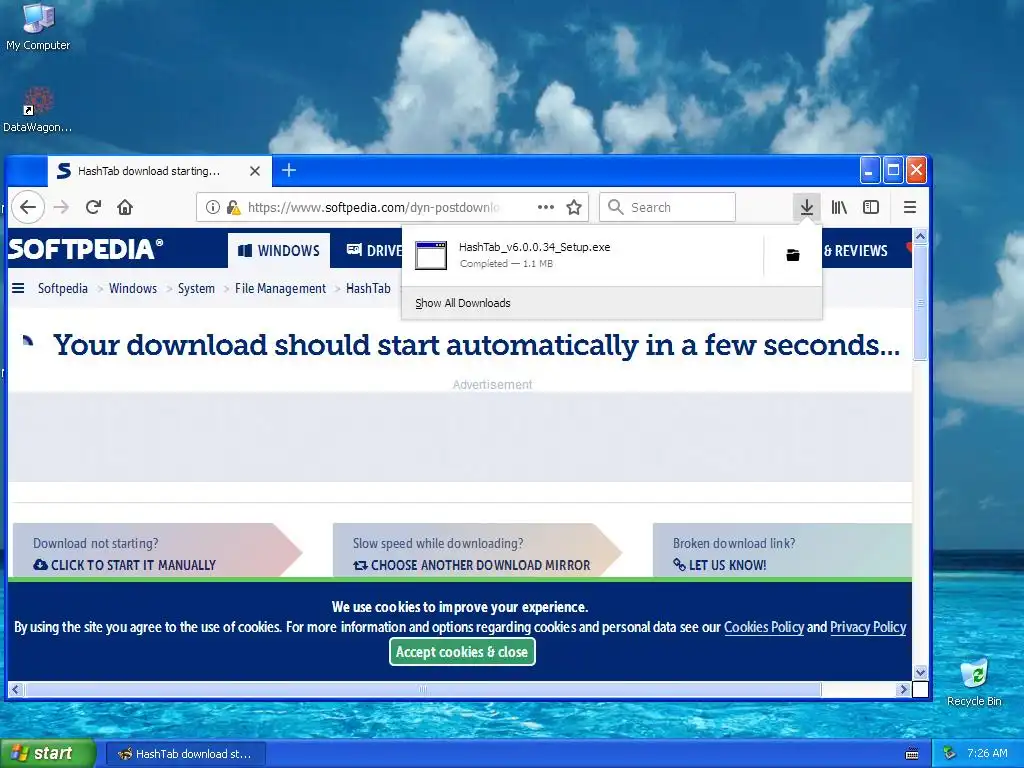Bookmark this page with the star icon
The height and width of the screenshot is (768, 1024).
point(574,207)
